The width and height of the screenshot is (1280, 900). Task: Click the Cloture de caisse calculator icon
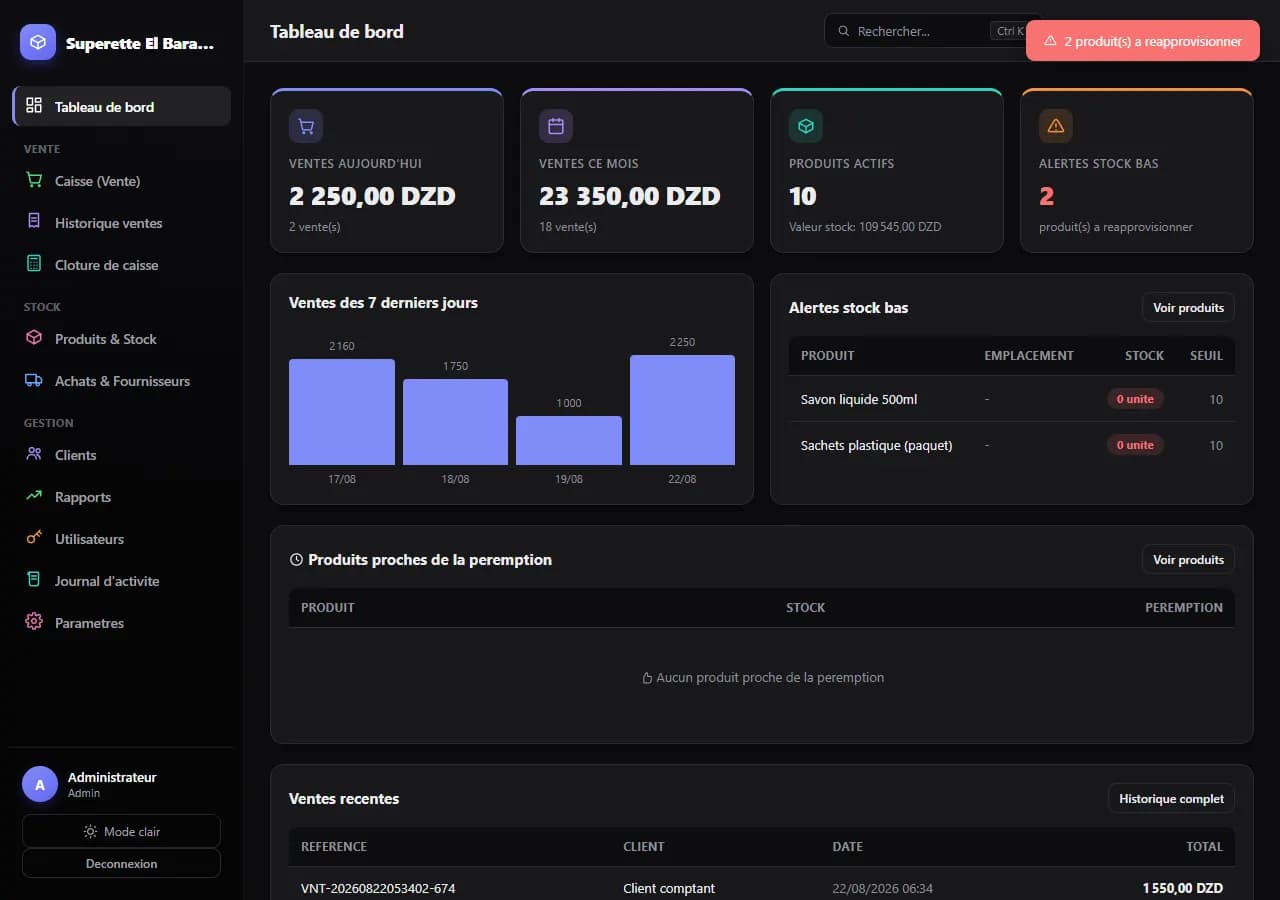pos(34,265)
